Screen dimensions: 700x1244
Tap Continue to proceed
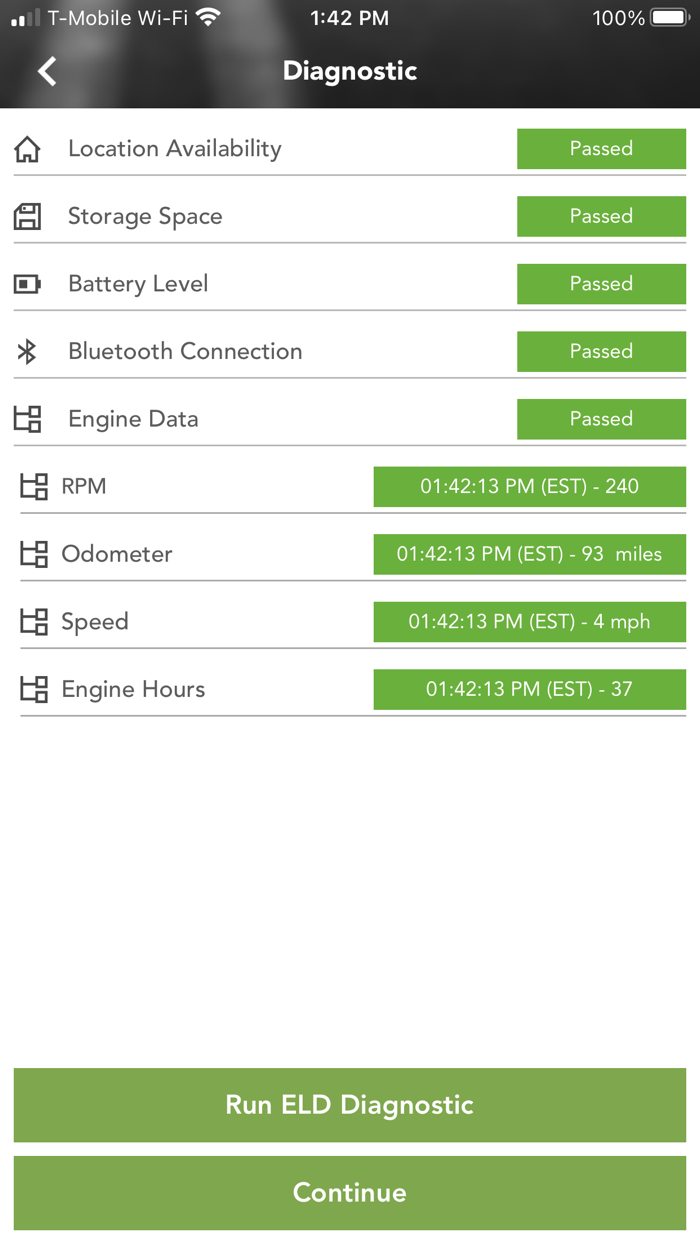coord(349,1193)
